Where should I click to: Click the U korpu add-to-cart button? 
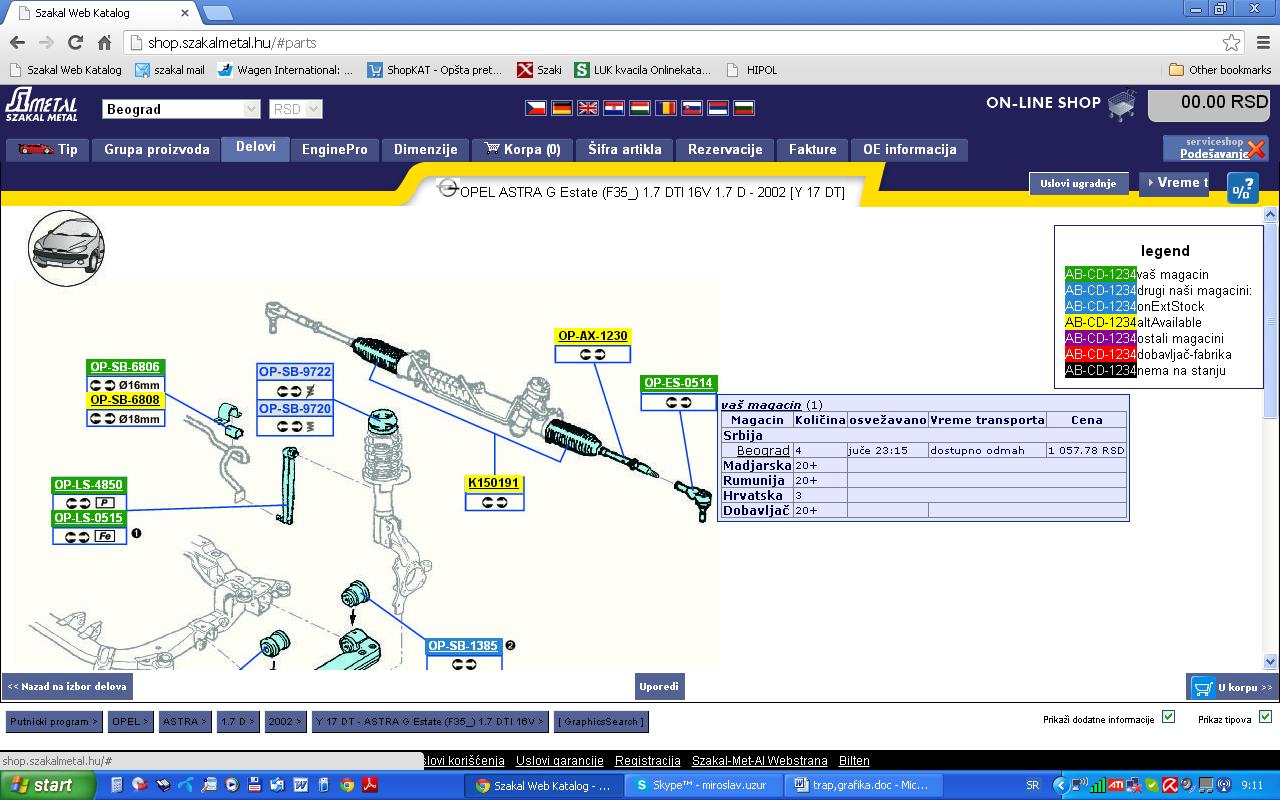(x=1233, y=687)
